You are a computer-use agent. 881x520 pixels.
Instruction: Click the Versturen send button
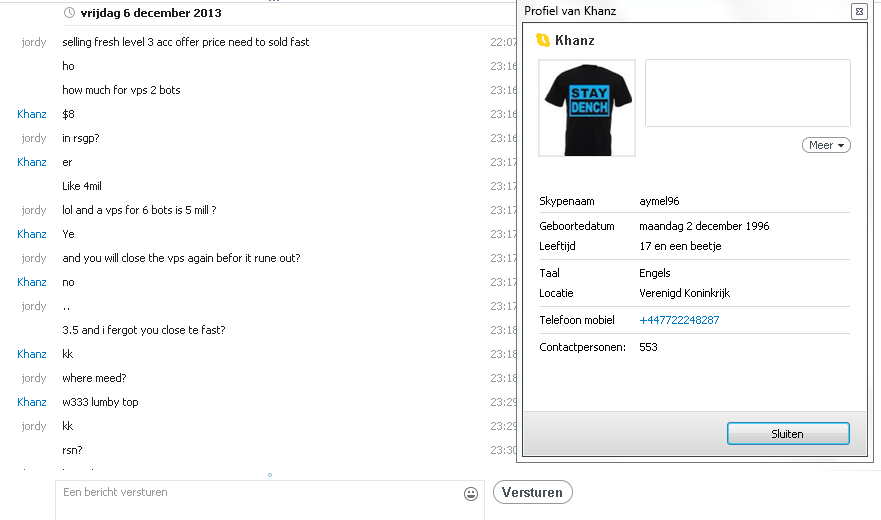(x=533, y=492)
